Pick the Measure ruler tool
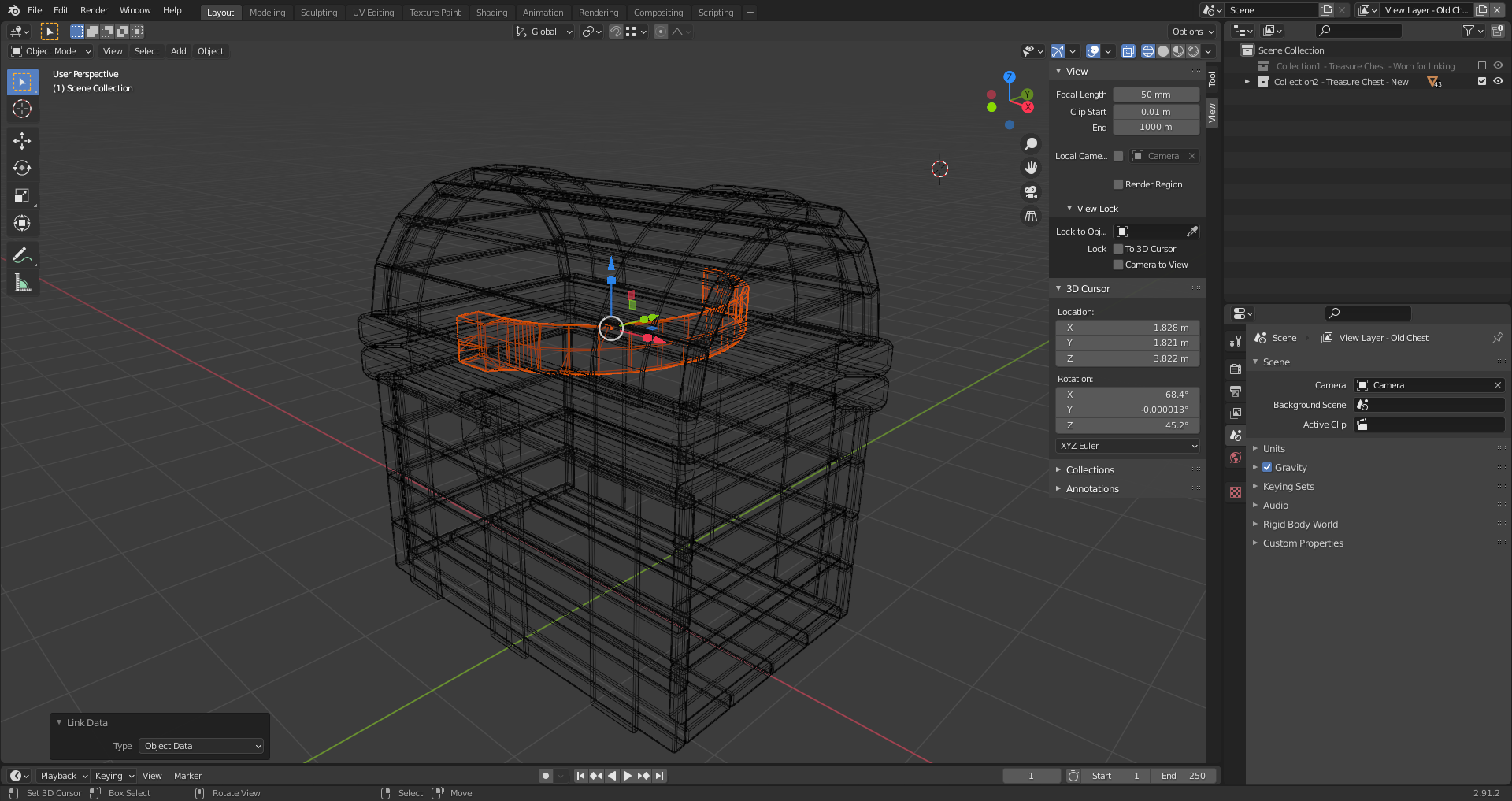The height and width of the screenshot is (801, 1512). [22, 283]
